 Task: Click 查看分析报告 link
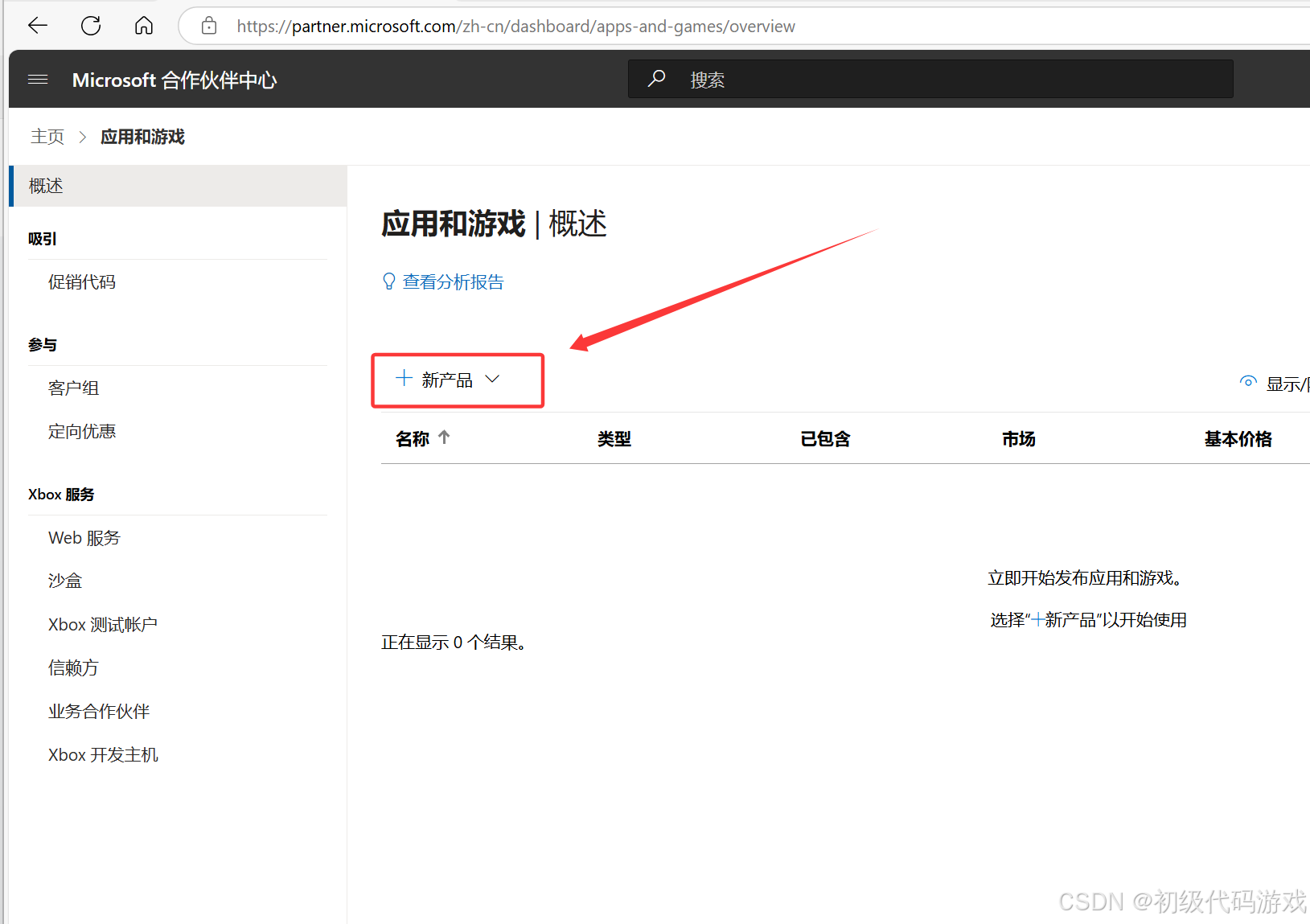pos(453,282)
